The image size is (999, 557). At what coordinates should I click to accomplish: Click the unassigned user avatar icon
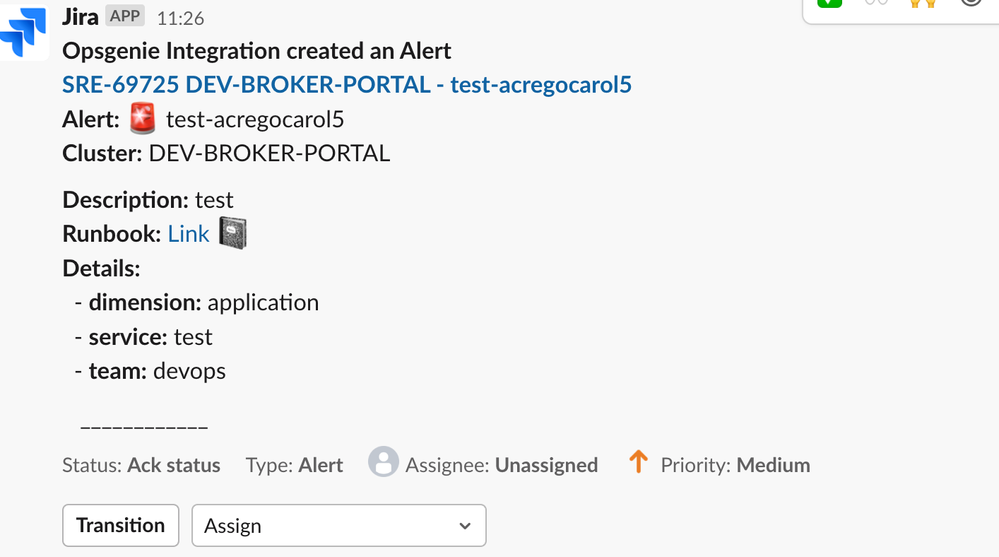[384, 461]
